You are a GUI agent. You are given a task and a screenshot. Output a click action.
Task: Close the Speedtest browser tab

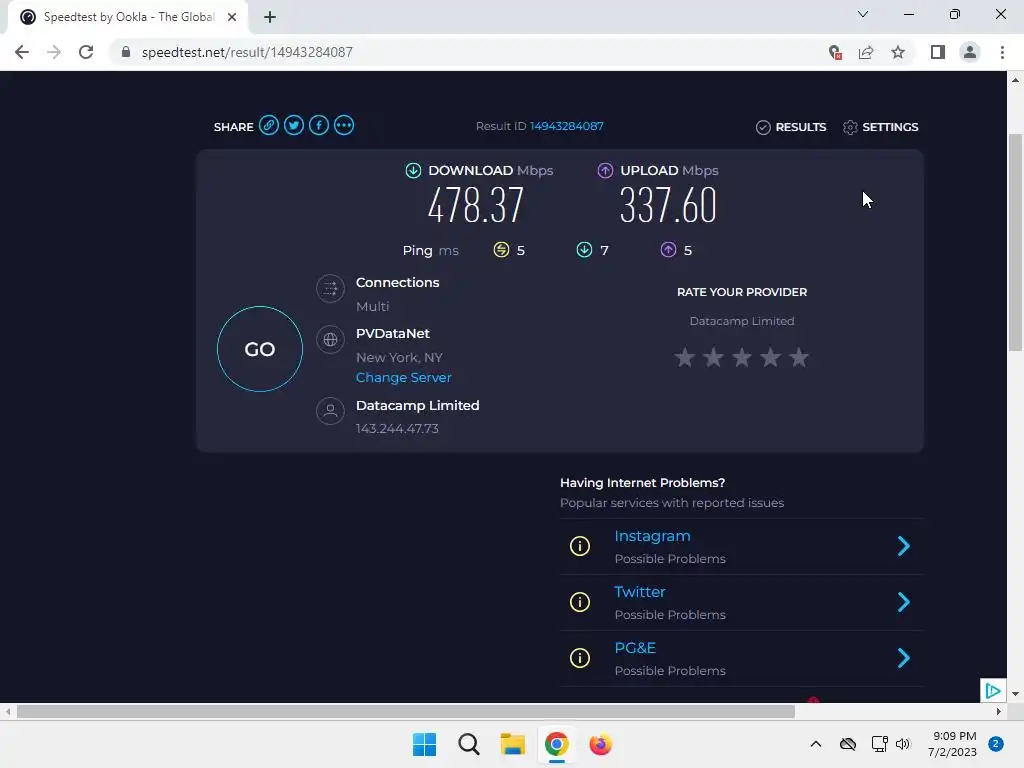(232, 17)
